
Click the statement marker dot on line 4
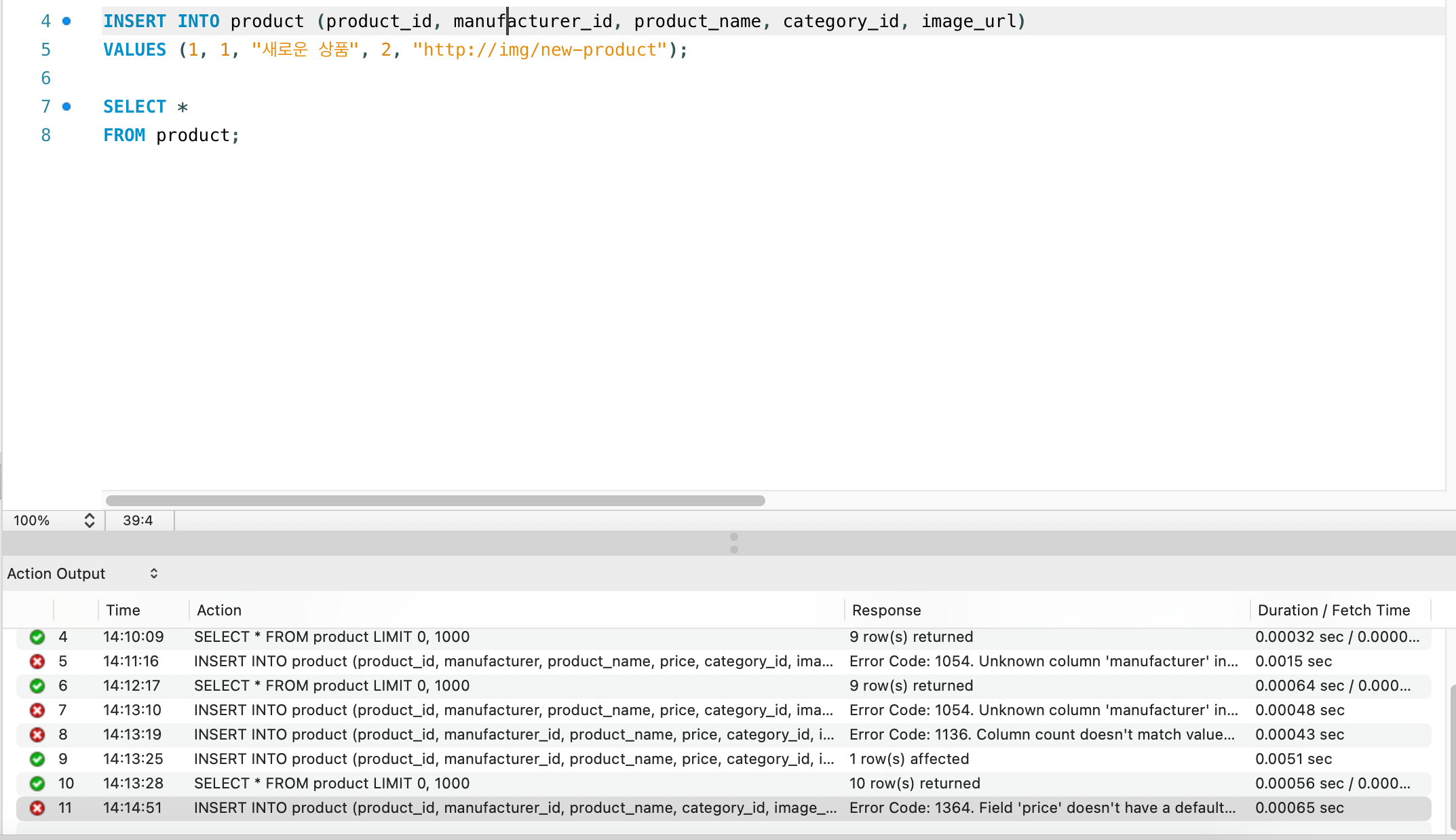(66, 21)
